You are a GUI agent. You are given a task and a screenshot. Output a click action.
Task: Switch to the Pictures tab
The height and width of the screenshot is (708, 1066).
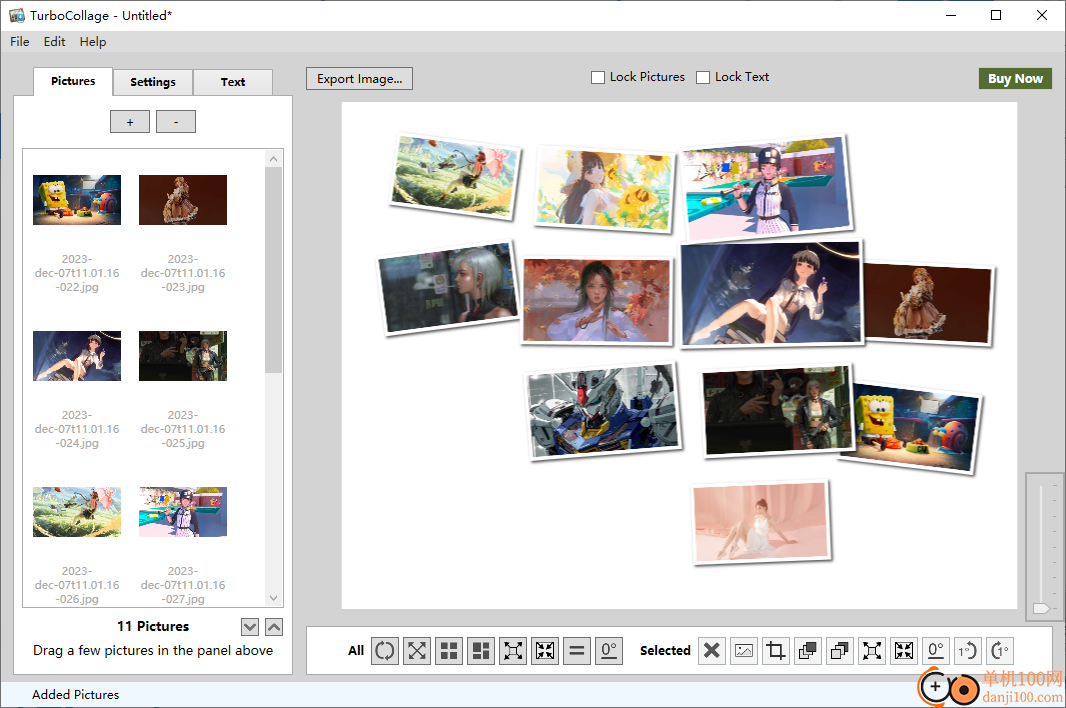click(x=73, y=81)
